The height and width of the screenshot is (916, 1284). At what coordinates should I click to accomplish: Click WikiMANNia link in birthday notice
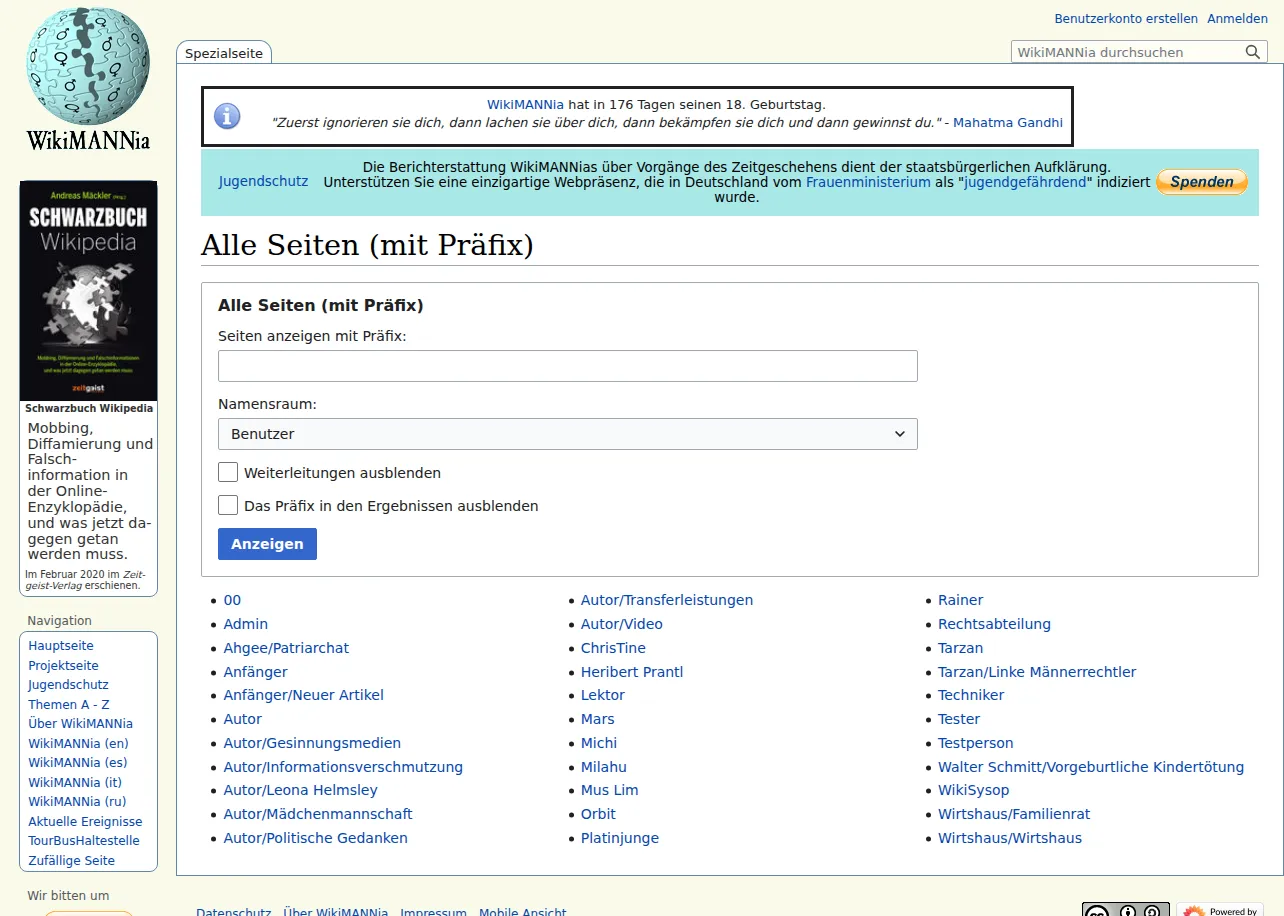[525, 104]
